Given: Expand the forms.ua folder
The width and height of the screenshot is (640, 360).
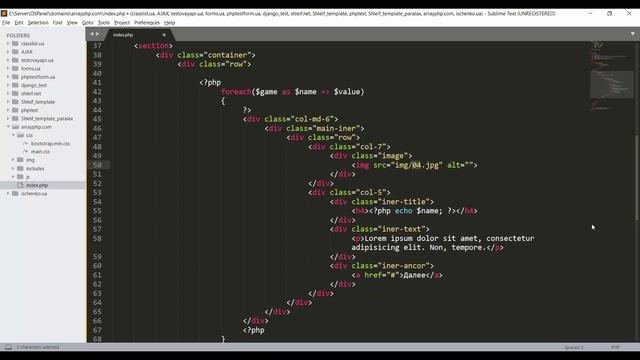Looking at the screenshot, I should pyautogui.click(x=8, y=69).
